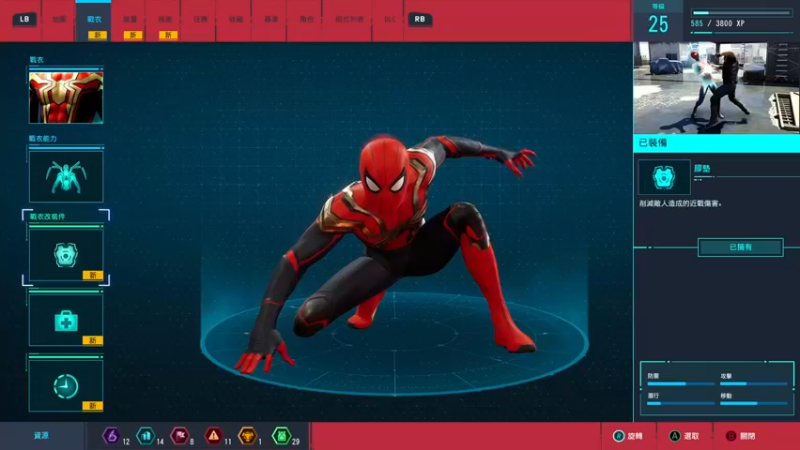This screenshot has width=800, height=450.
Task: Click the 關閉 (Close) B button prompt
Action: pyautogui.click(x=740, y=436)
